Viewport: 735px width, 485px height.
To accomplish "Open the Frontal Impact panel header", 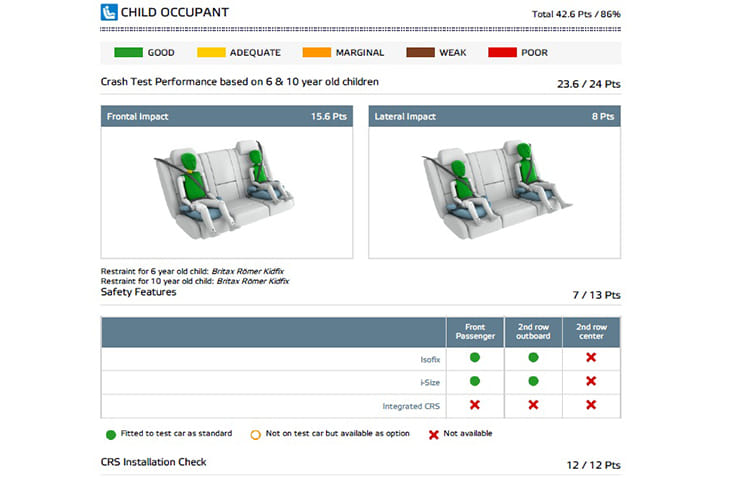I will click(x=226, y=117).
